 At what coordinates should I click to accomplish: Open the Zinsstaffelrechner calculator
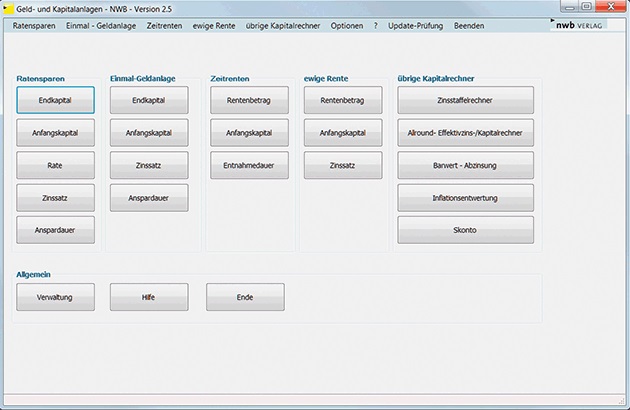coord(465,100)
